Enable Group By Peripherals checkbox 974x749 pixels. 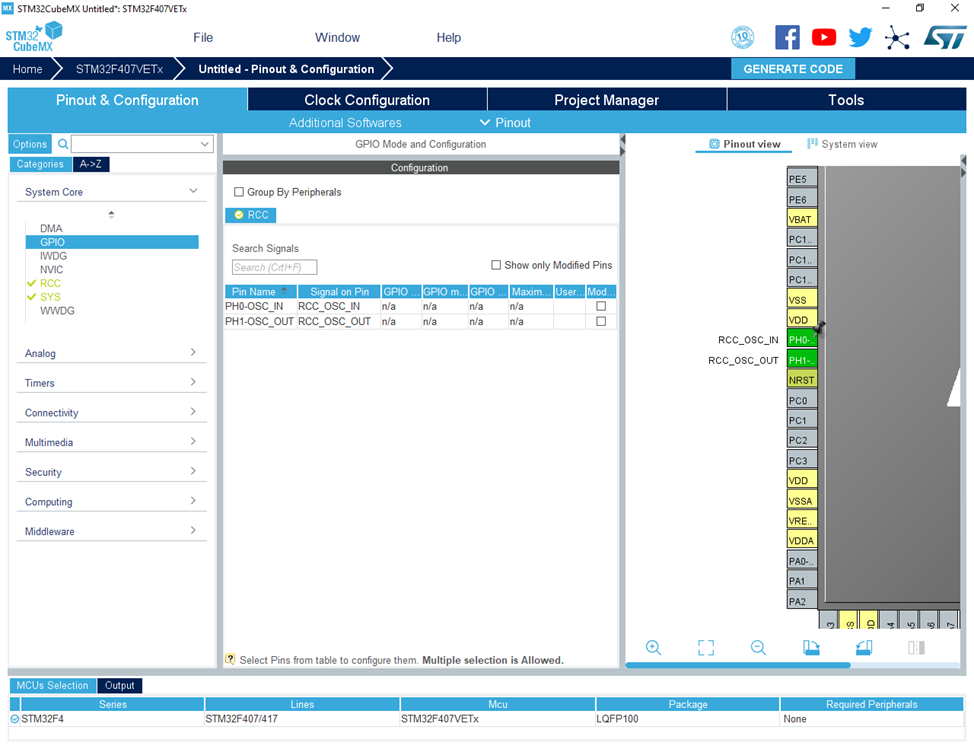[x=239, y=192]
